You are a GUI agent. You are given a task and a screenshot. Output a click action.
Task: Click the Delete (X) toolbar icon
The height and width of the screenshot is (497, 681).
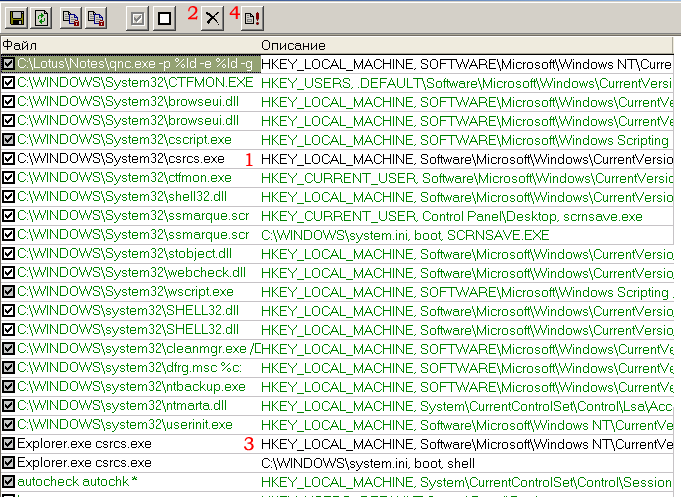[212, 18]
